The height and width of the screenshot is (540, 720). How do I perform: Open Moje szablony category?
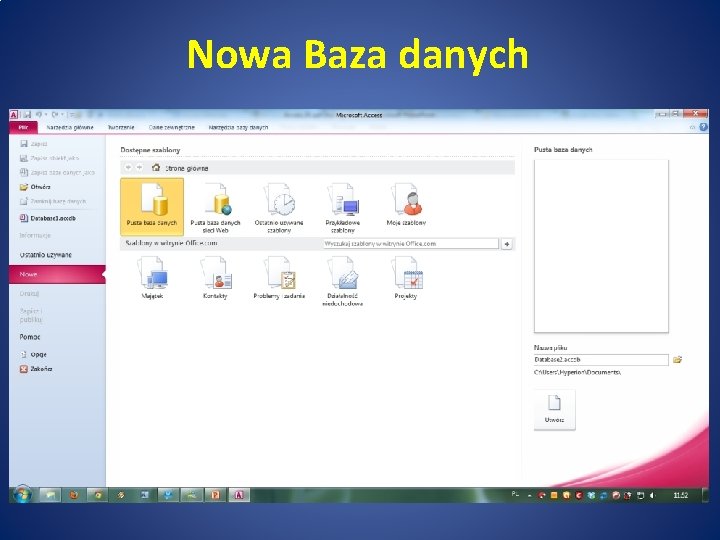pos(406,205)
